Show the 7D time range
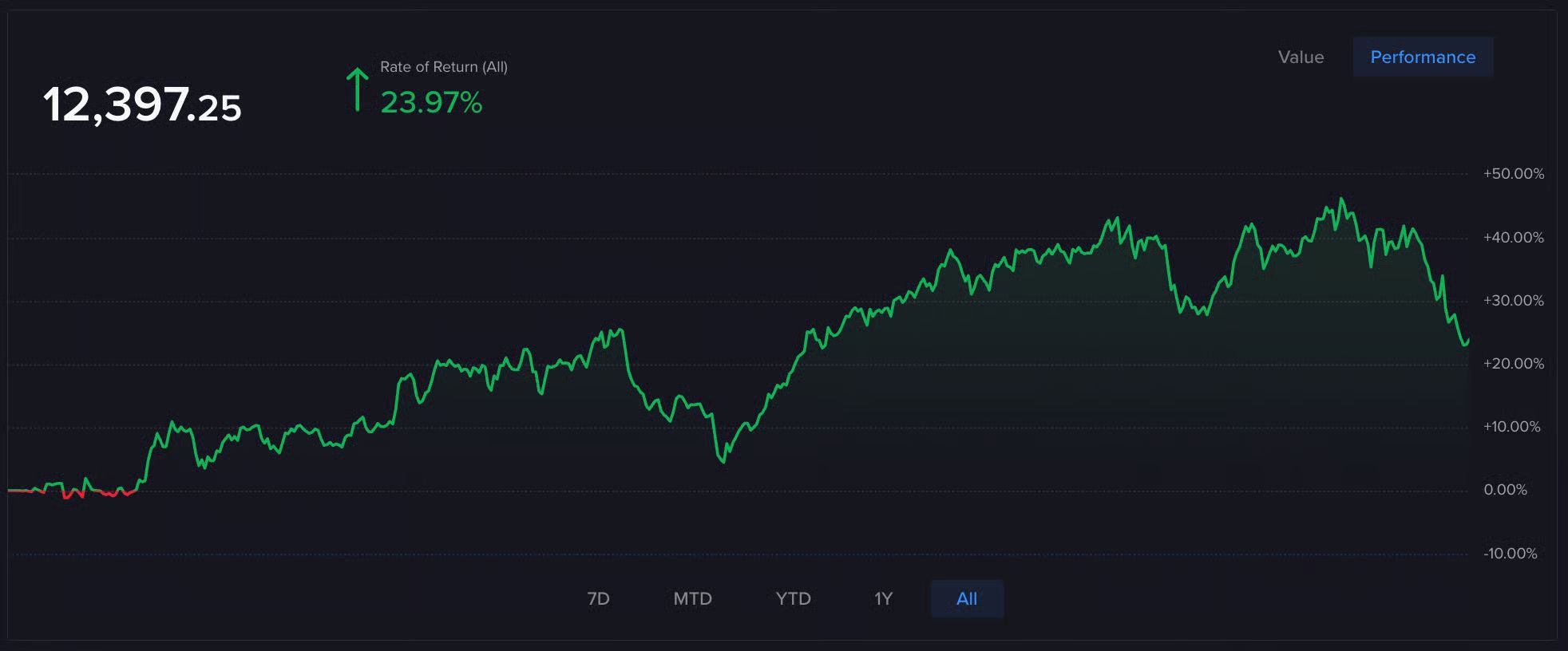Screen dimensions: 1568x651 (598, 598)
